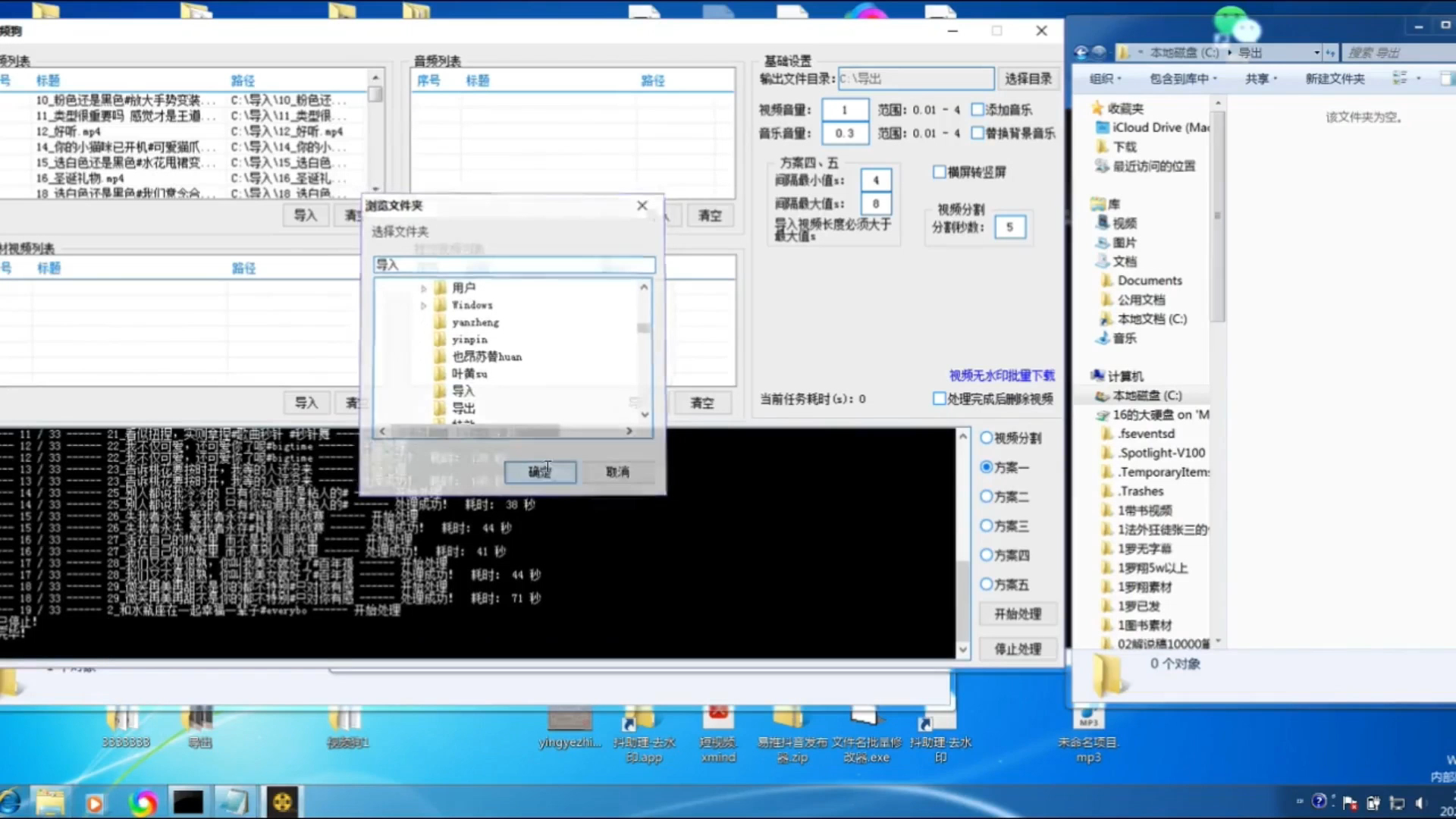Go forward in the Explorer window
Viewport: 1456px width, 819px height.
1098,52
